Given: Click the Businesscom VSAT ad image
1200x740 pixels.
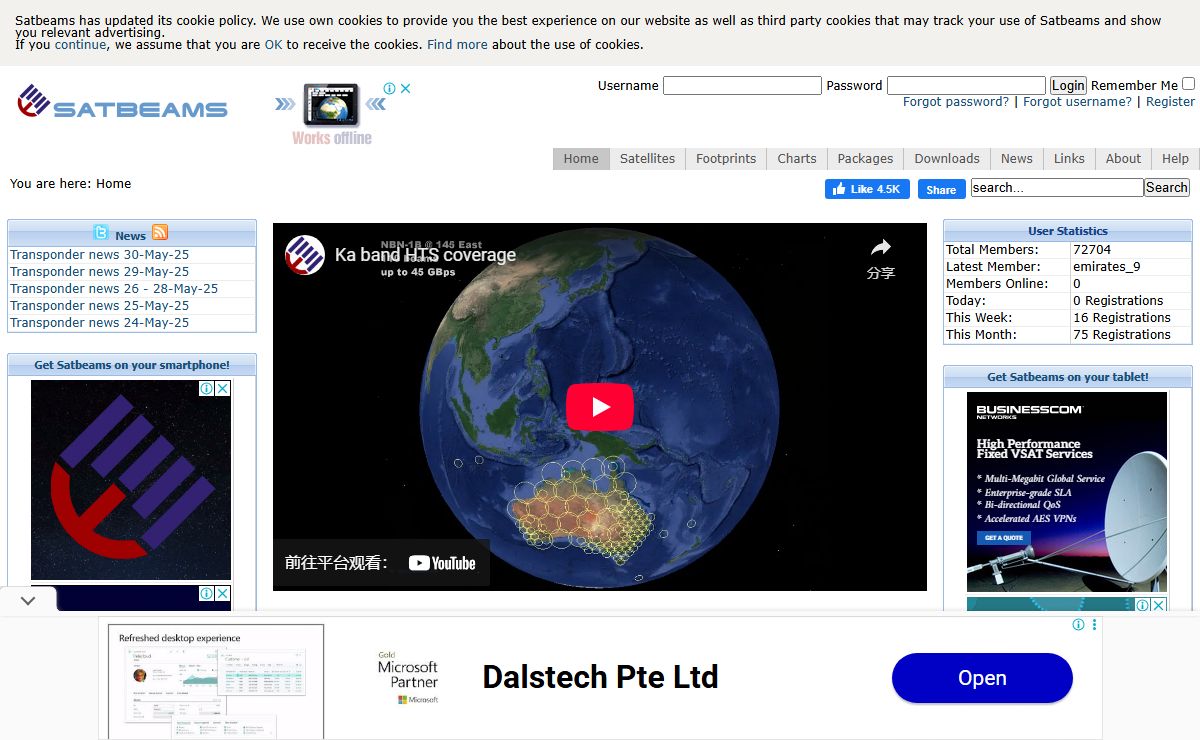Looking at the screenshot, I should (1067, 492).
